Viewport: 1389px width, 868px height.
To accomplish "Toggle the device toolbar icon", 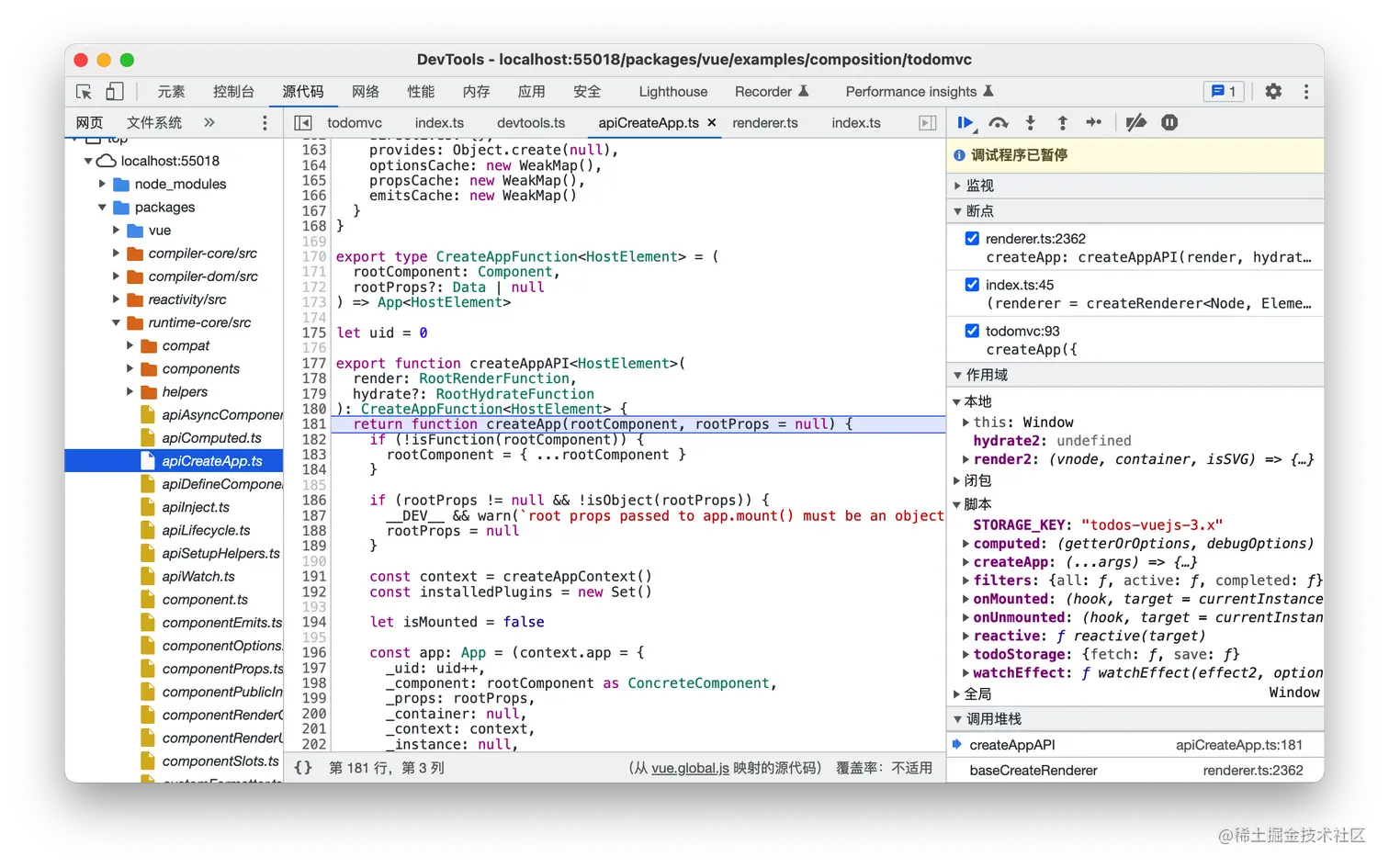I will pyautogui.click(x=114, y=92).
